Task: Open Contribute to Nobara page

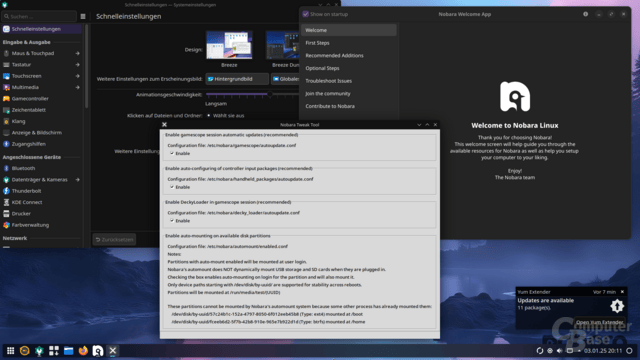Action: (349, 106)
